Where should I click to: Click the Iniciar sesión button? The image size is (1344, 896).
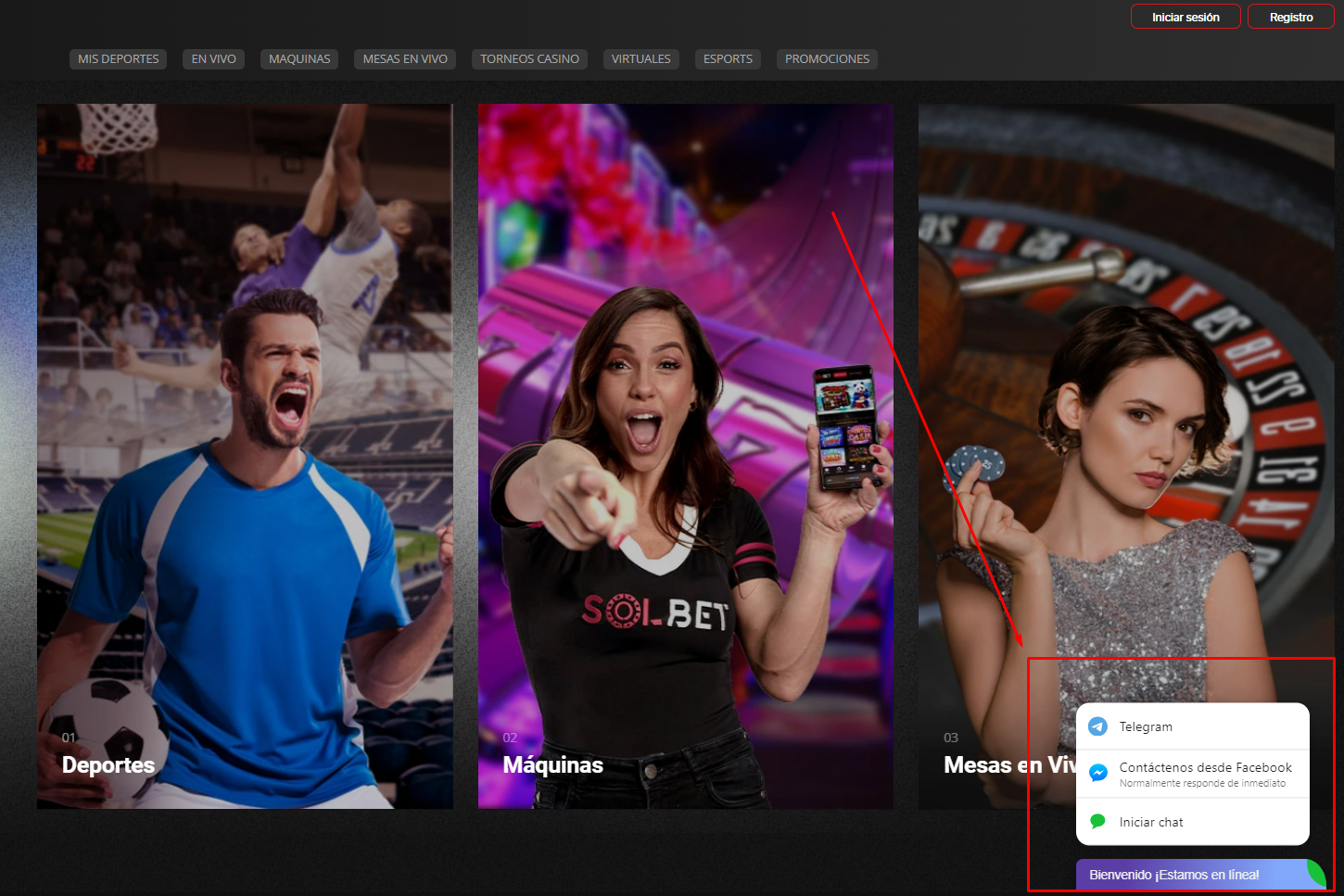tap(1186, 17)
